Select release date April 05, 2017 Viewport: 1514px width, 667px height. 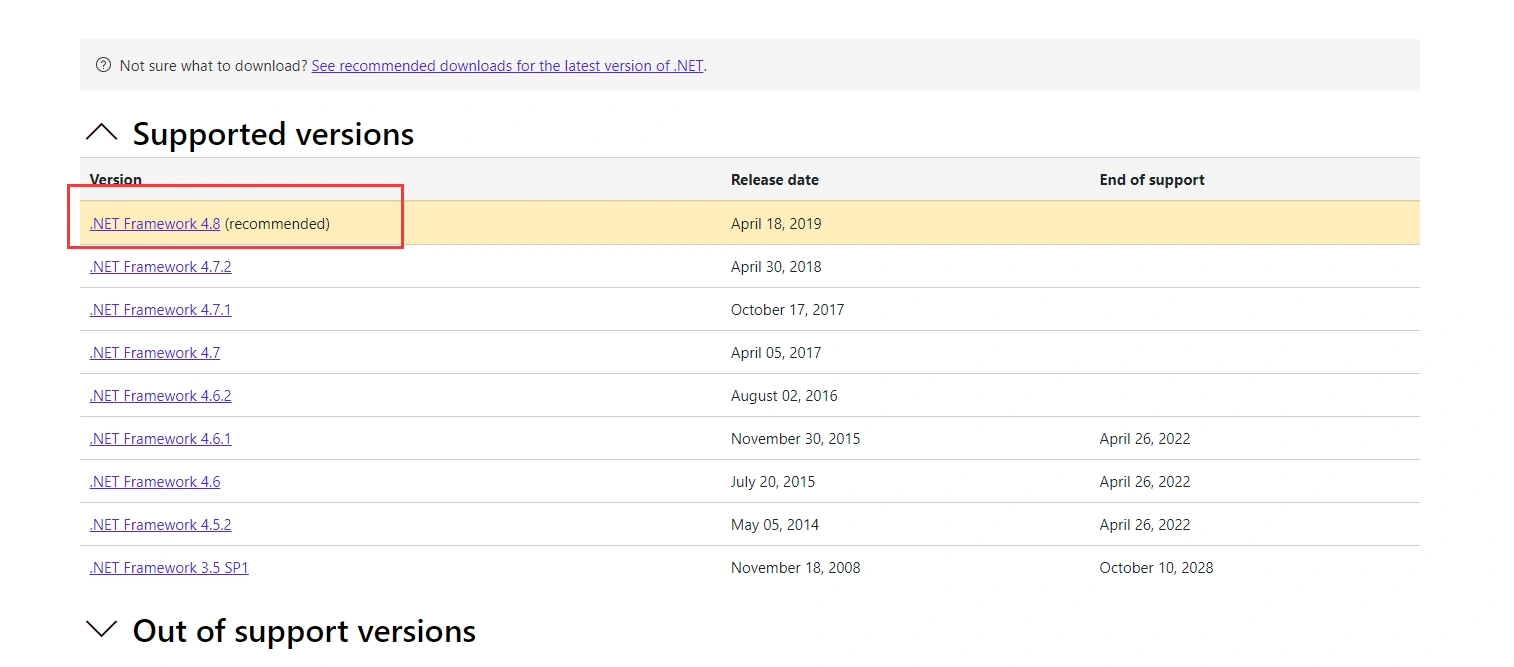pyautogui.click(x=776, y=353)
